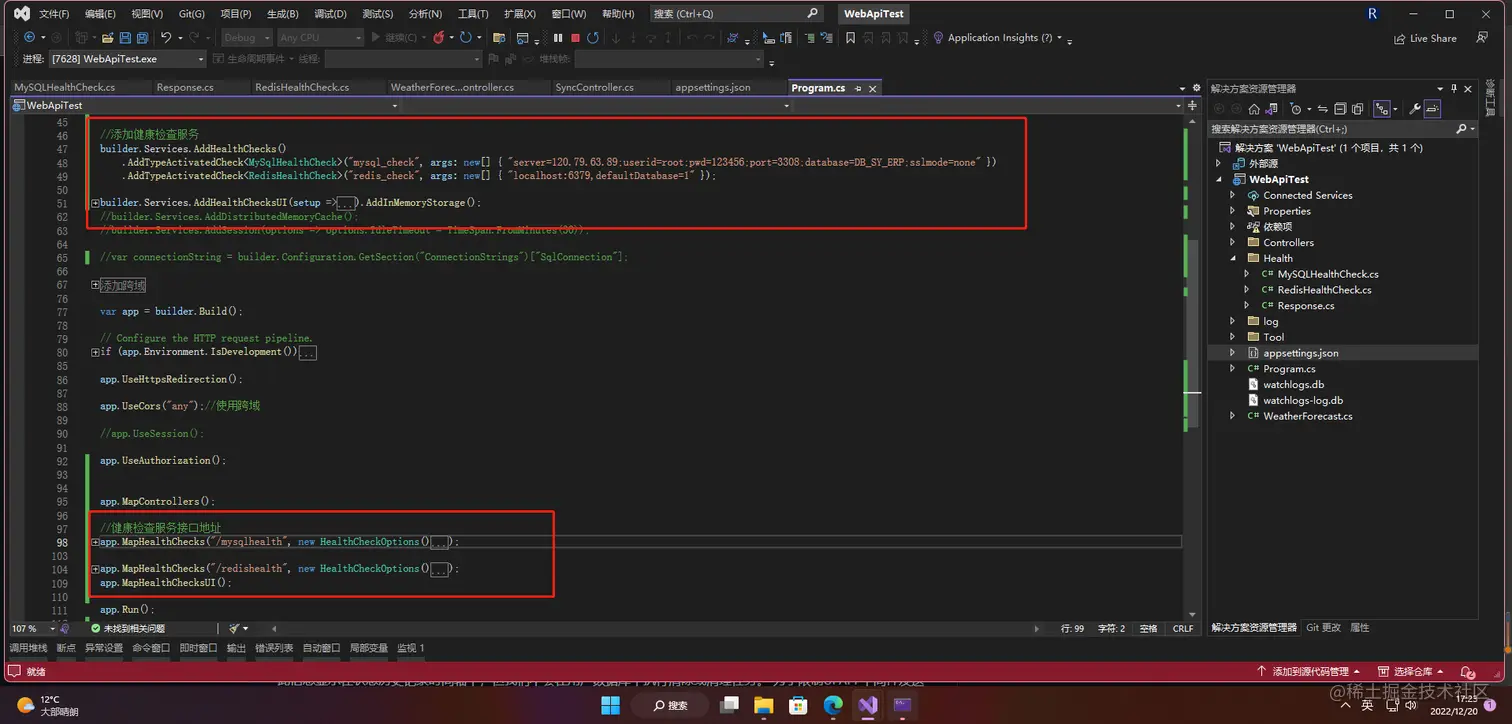Switch to the Git 更改 tab
The width and height of the screenshot is (1512, 724).
tap(1323, 628)
